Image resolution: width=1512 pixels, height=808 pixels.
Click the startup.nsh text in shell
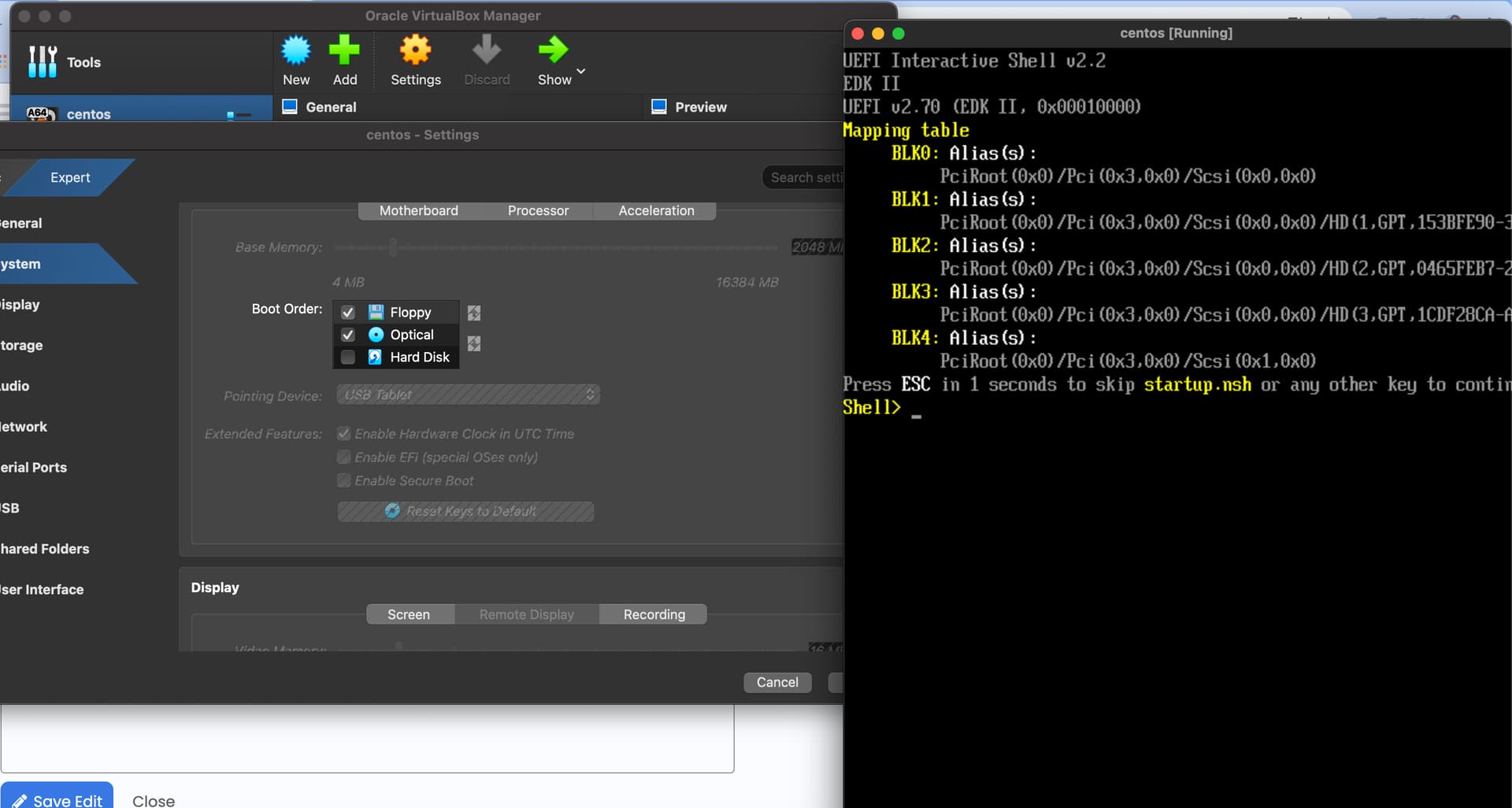click(1197, 384)
